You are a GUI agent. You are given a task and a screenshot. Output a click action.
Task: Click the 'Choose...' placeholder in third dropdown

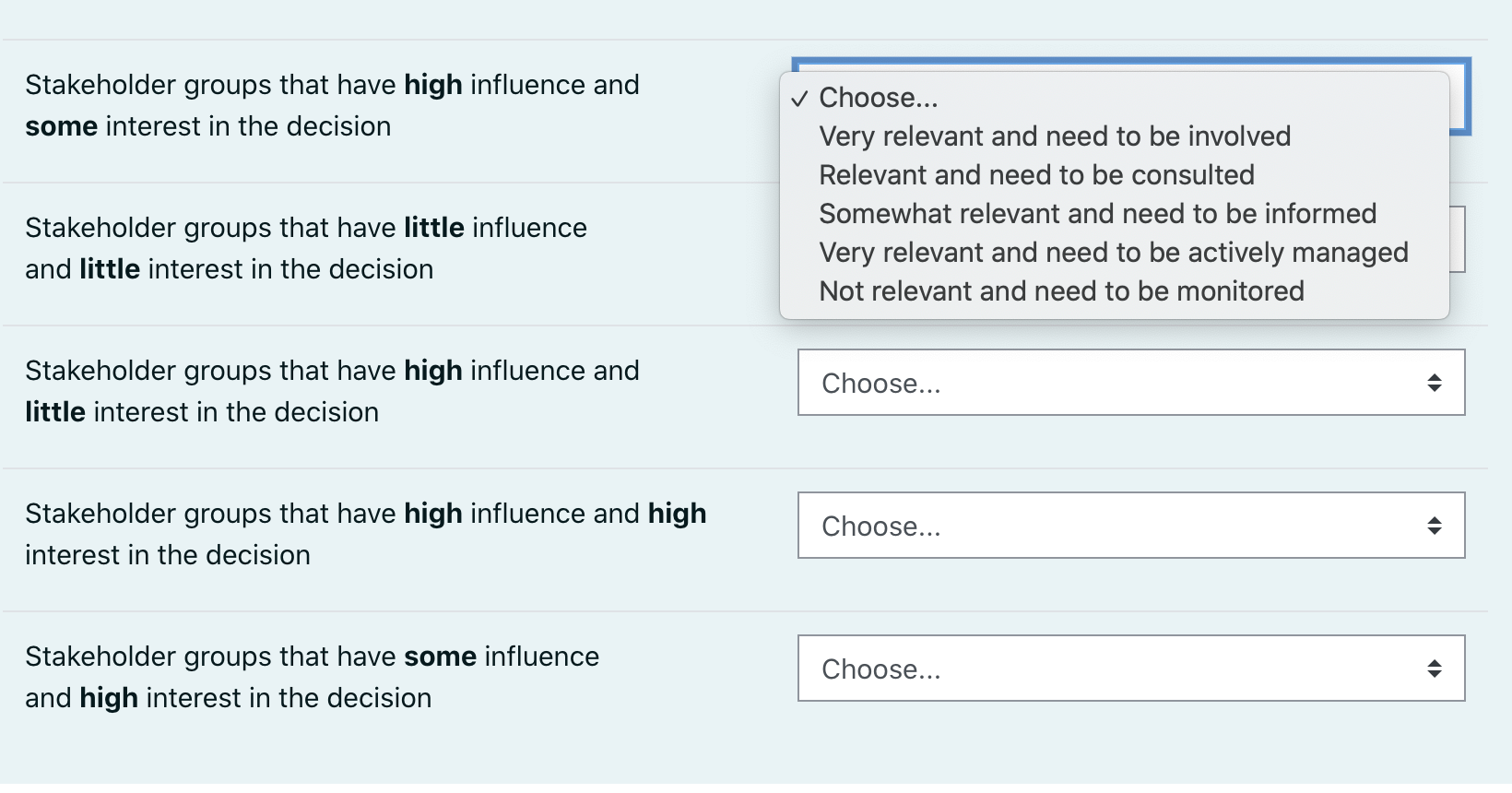(881, 383)
